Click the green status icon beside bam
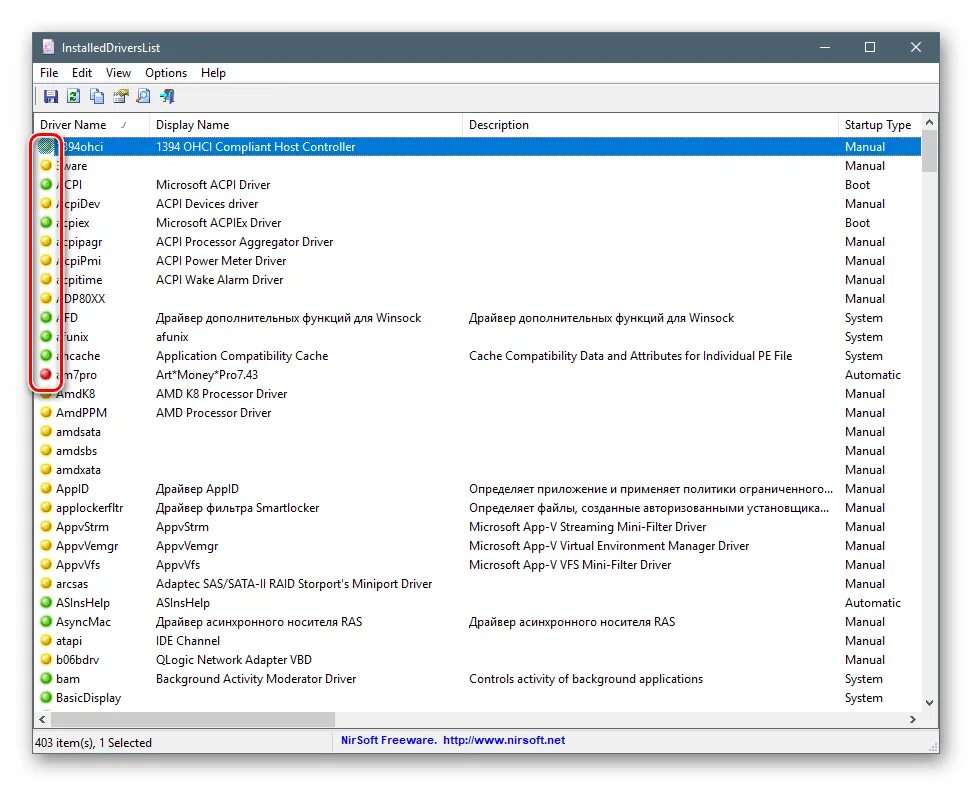 pos(46,679)
